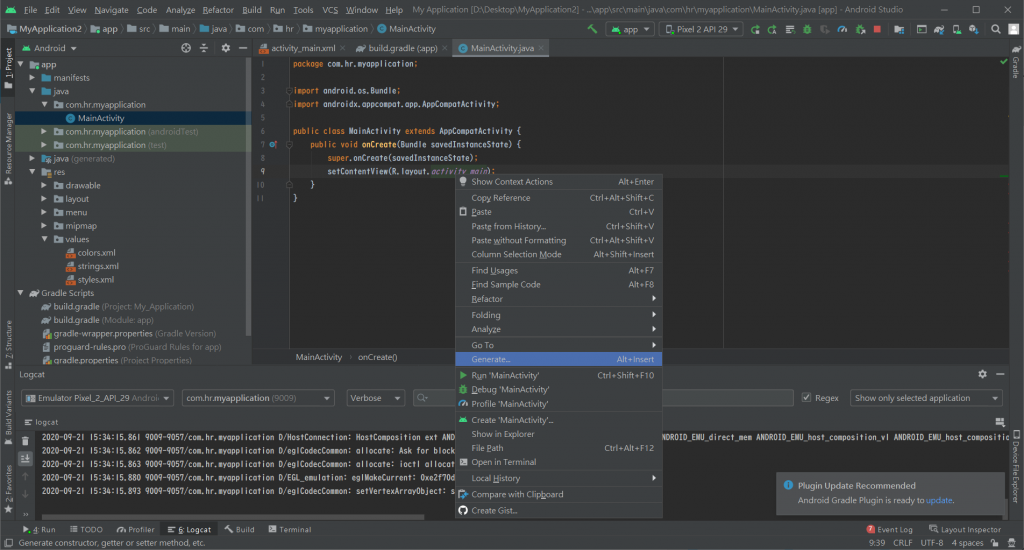
Task: Click the Logcat panel settings gear
Action: point(983,373)
